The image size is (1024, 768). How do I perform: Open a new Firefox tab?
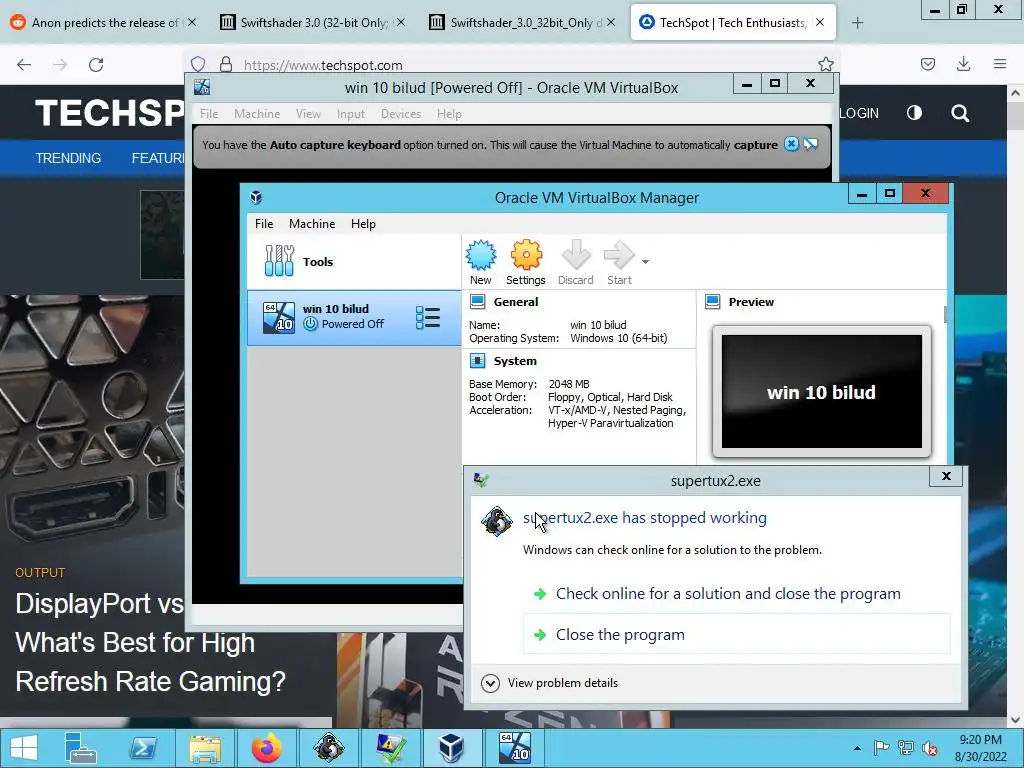click(857, 23)
